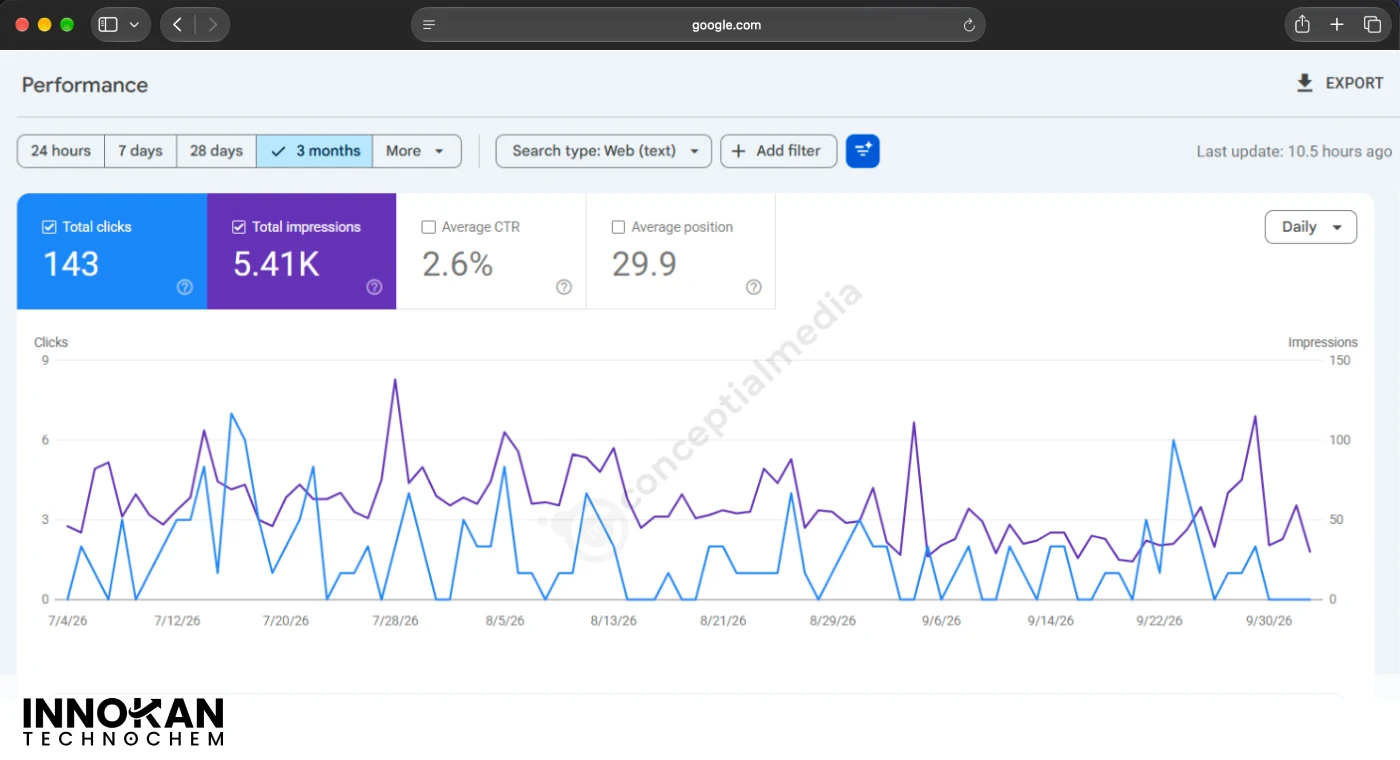This screenshot has height=760, width=1400.
Task: Click the Export download icon
Action: click(1304, 83)
